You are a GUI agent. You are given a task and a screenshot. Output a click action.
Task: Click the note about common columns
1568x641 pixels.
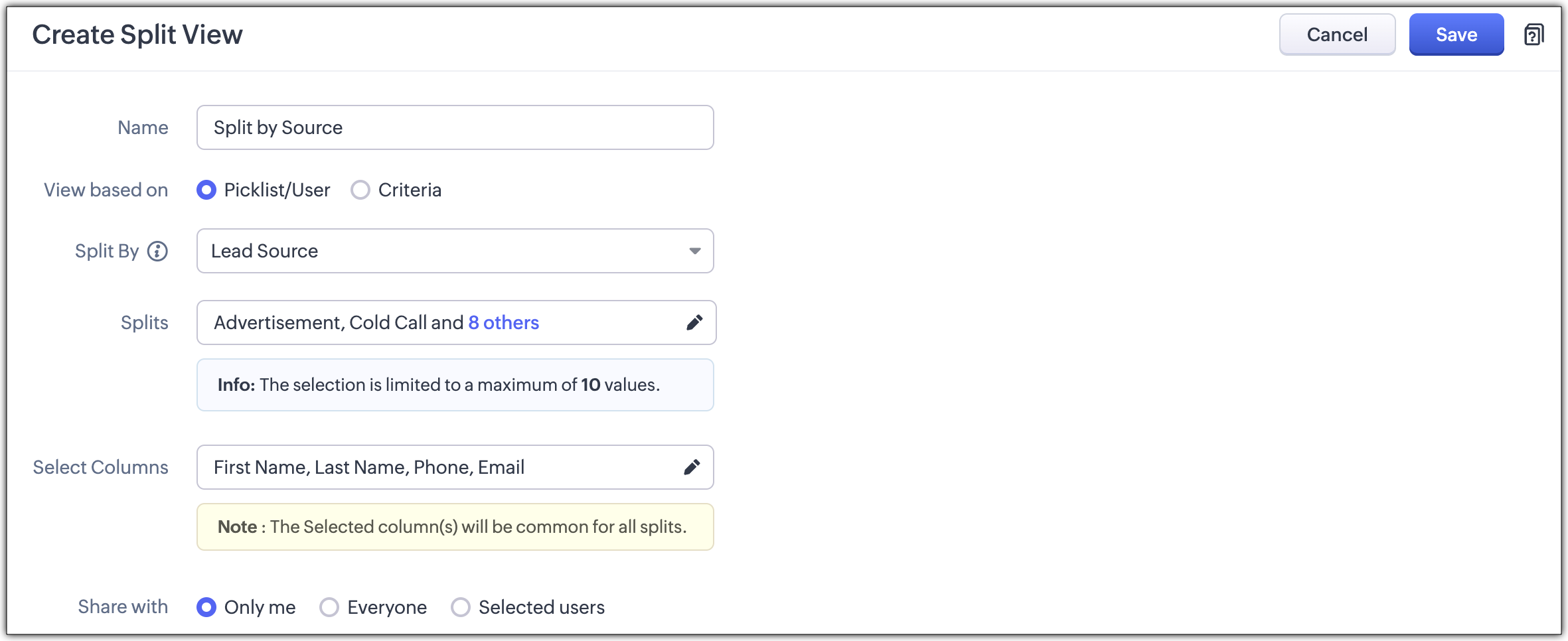[x=455, y=527]
